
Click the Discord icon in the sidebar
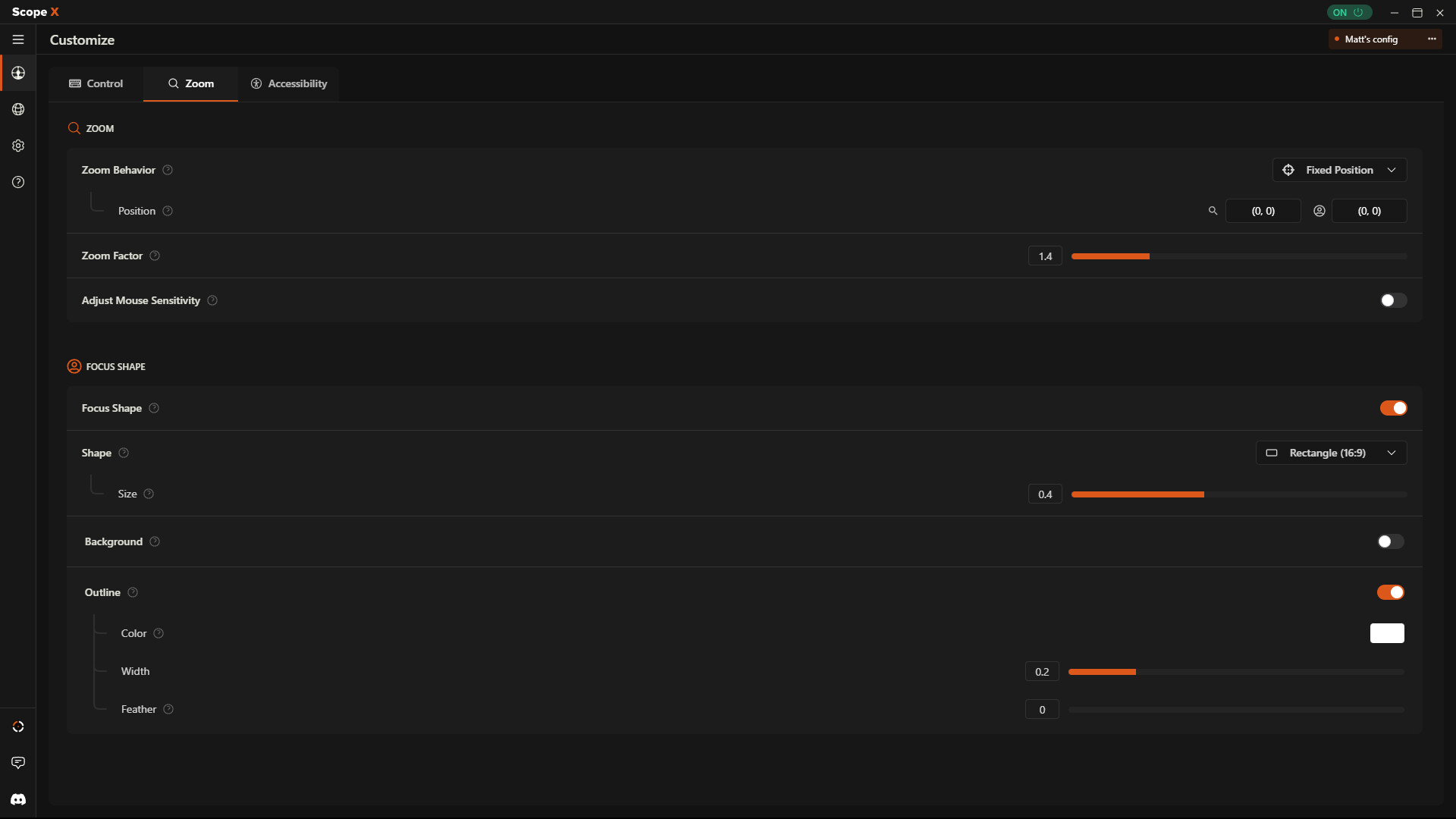(x=18, y=799)
